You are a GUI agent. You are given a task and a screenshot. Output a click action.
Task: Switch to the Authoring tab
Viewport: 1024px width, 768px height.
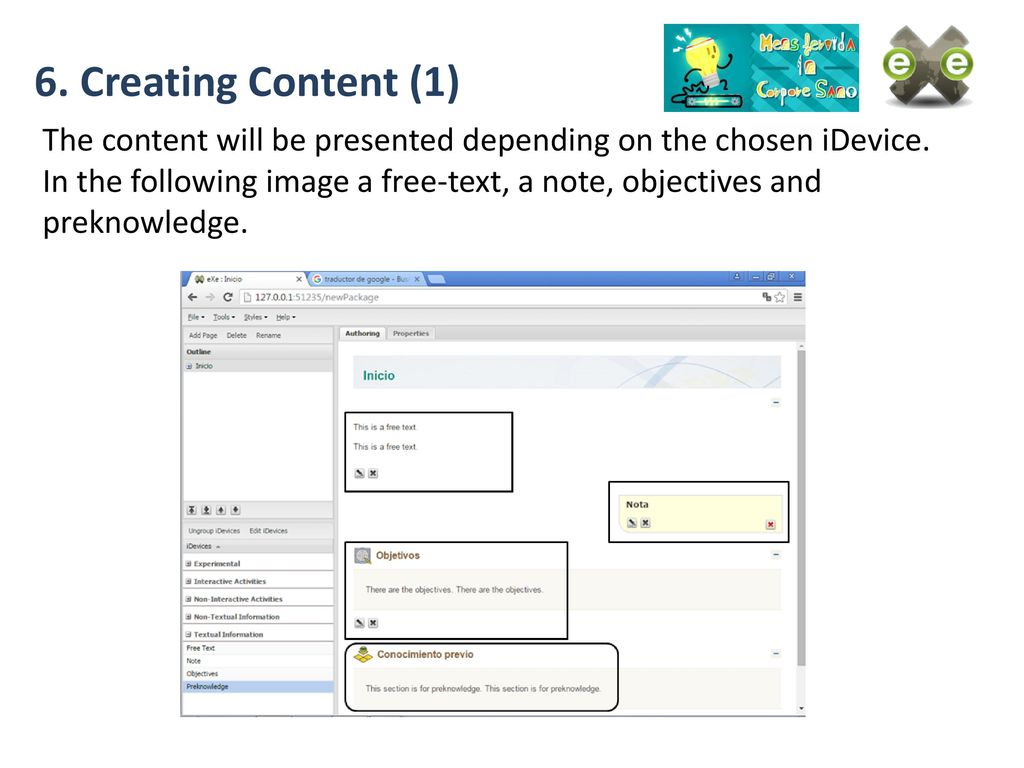coord(362,334)
